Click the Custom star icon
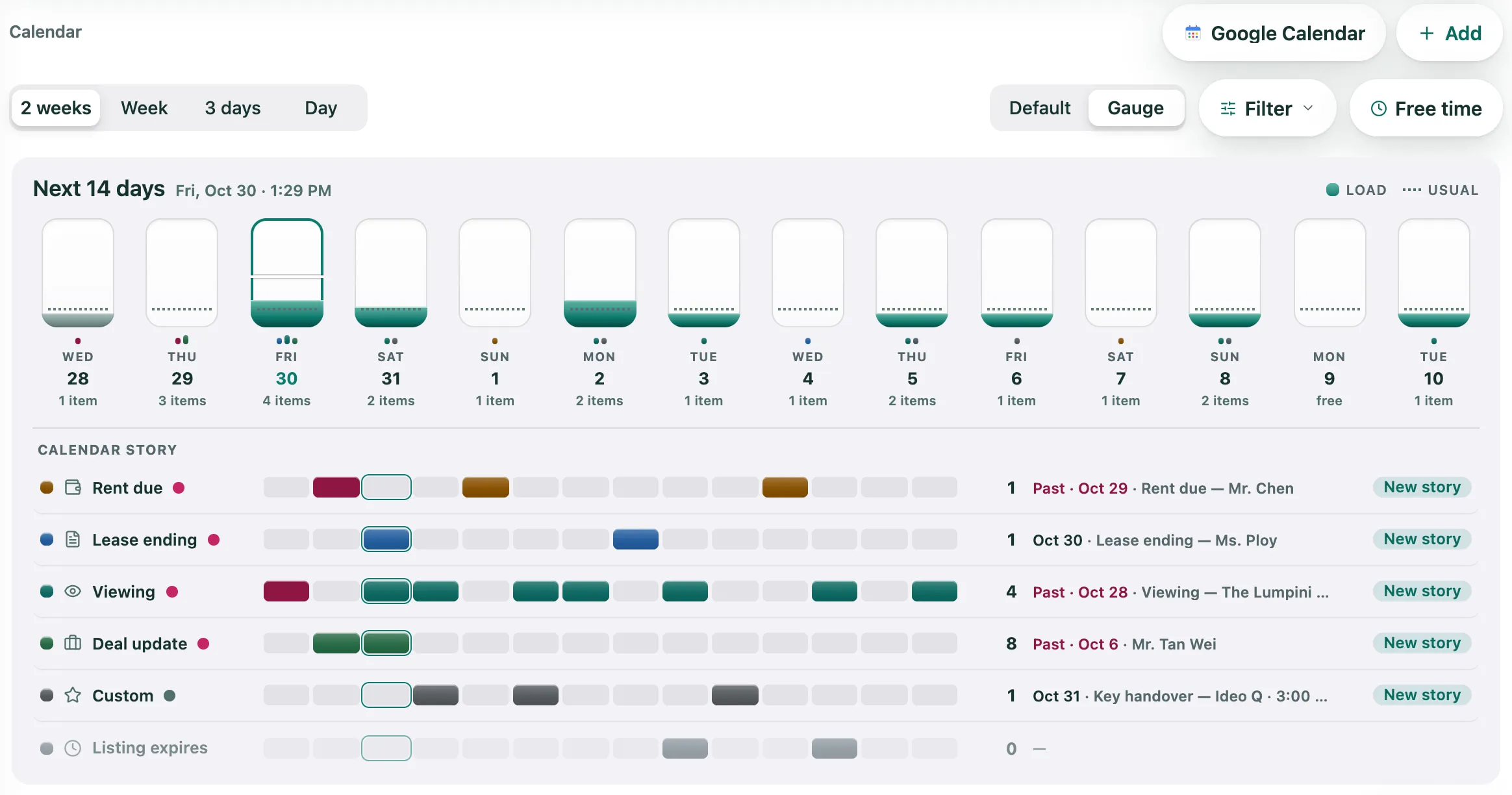 (x=73, y=696)
